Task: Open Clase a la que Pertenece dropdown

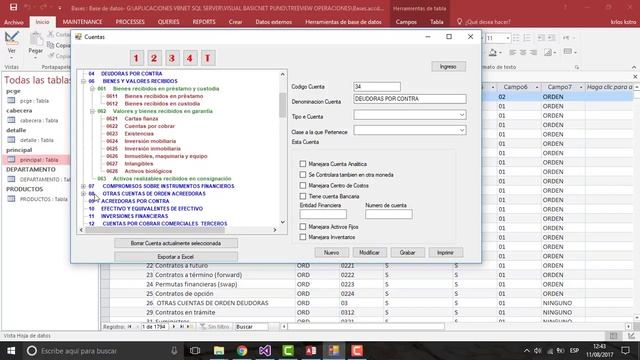Action: point(462,130)
